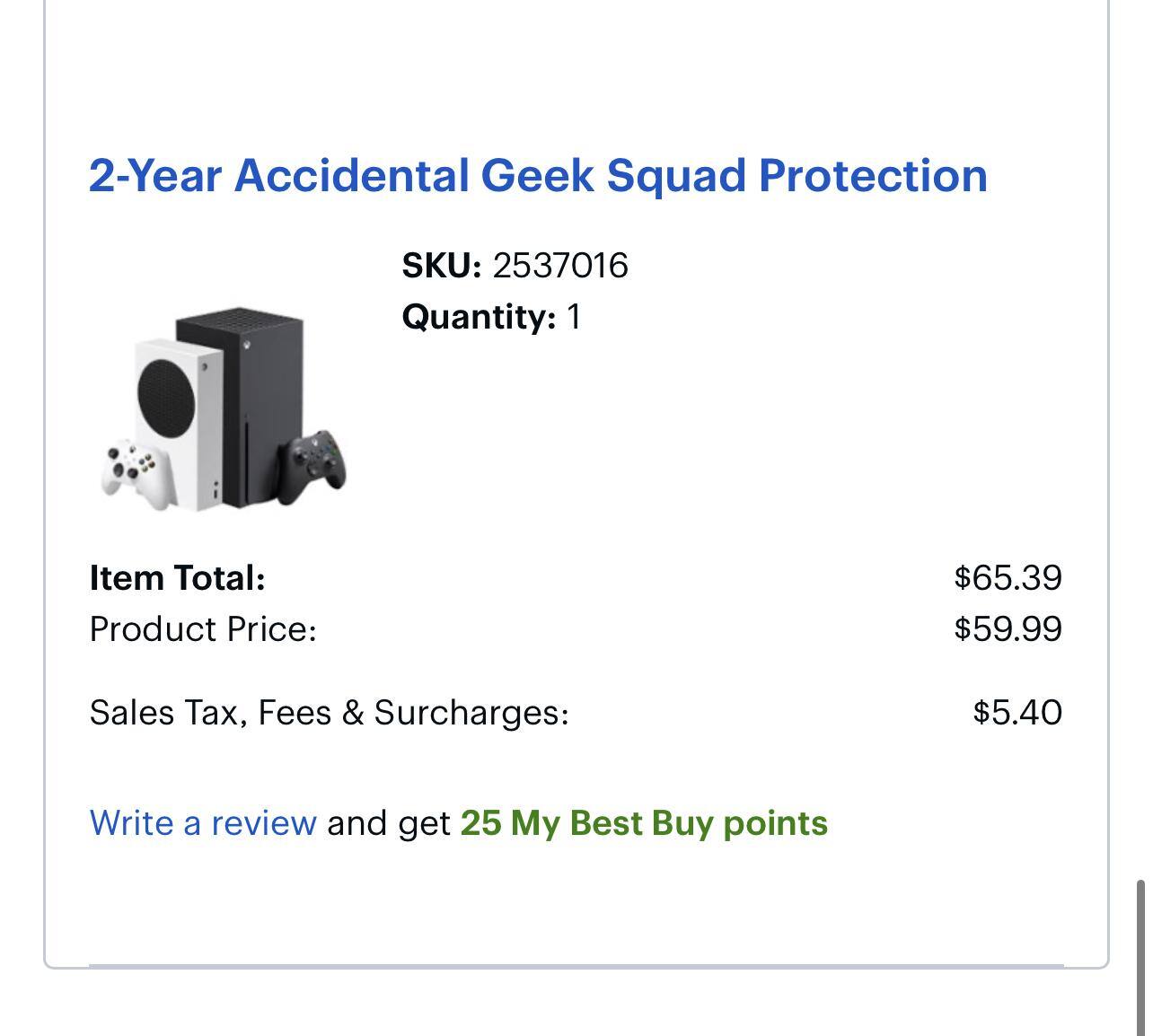
Task: Select the $5.40 tax amount
Action: [1017, 713]
